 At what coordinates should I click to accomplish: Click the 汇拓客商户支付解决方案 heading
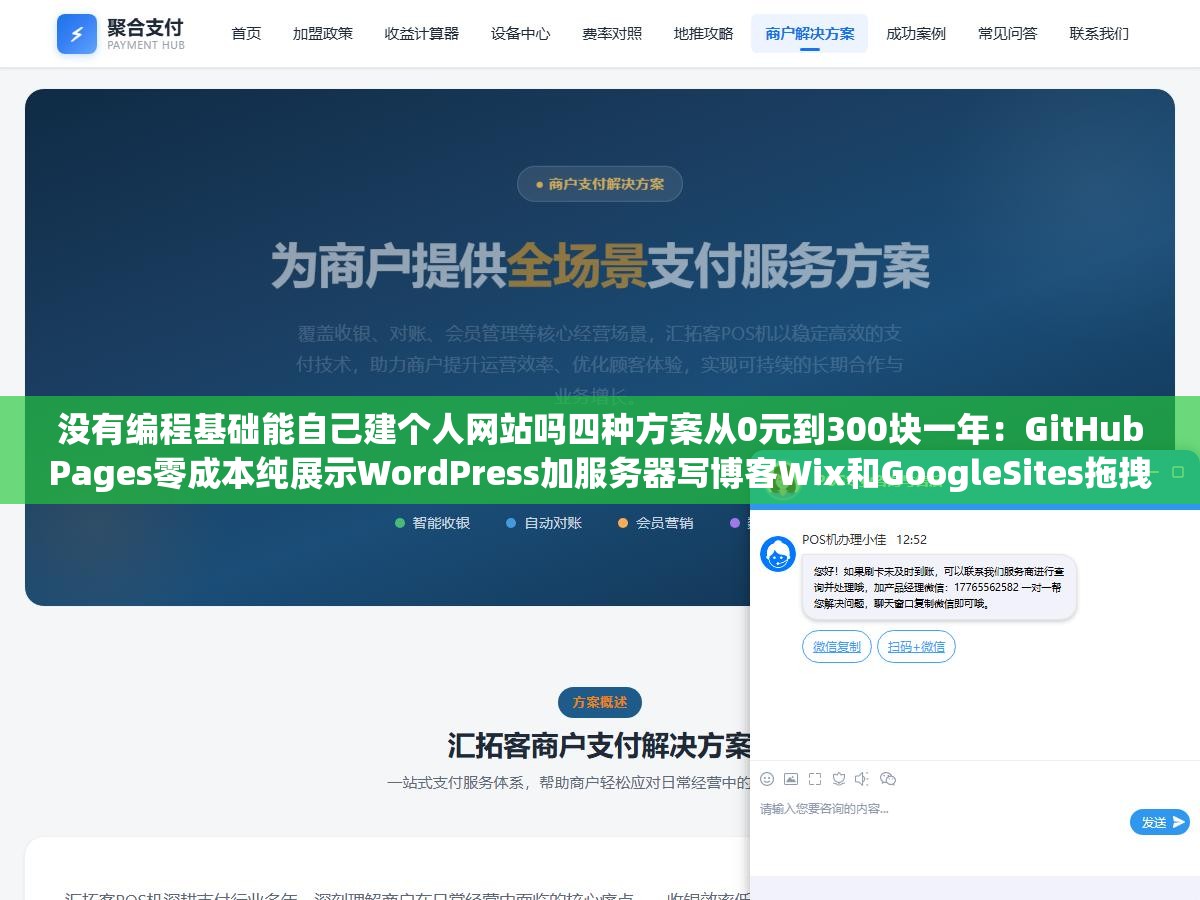600,746
